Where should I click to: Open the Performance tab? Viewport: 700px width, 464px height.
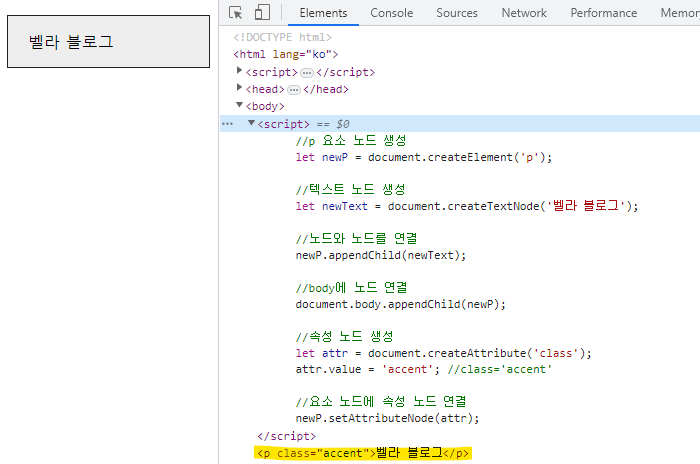pyautogui.click(x=604, y=13)
